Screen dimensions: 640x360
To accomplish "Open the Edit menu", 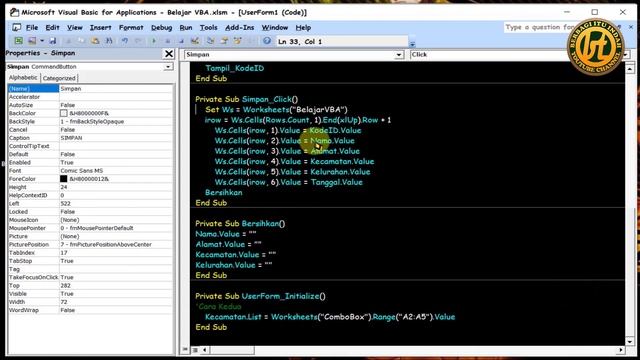I will [x=52, y=27].
